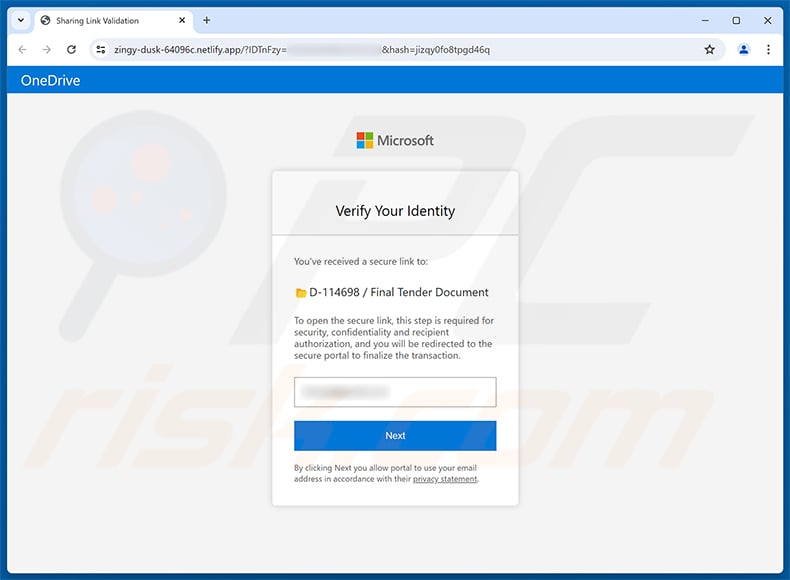The height and width of the screenshot is (580, 790).
Task: Open the tab search dropdown arrow
Action: 21,21
